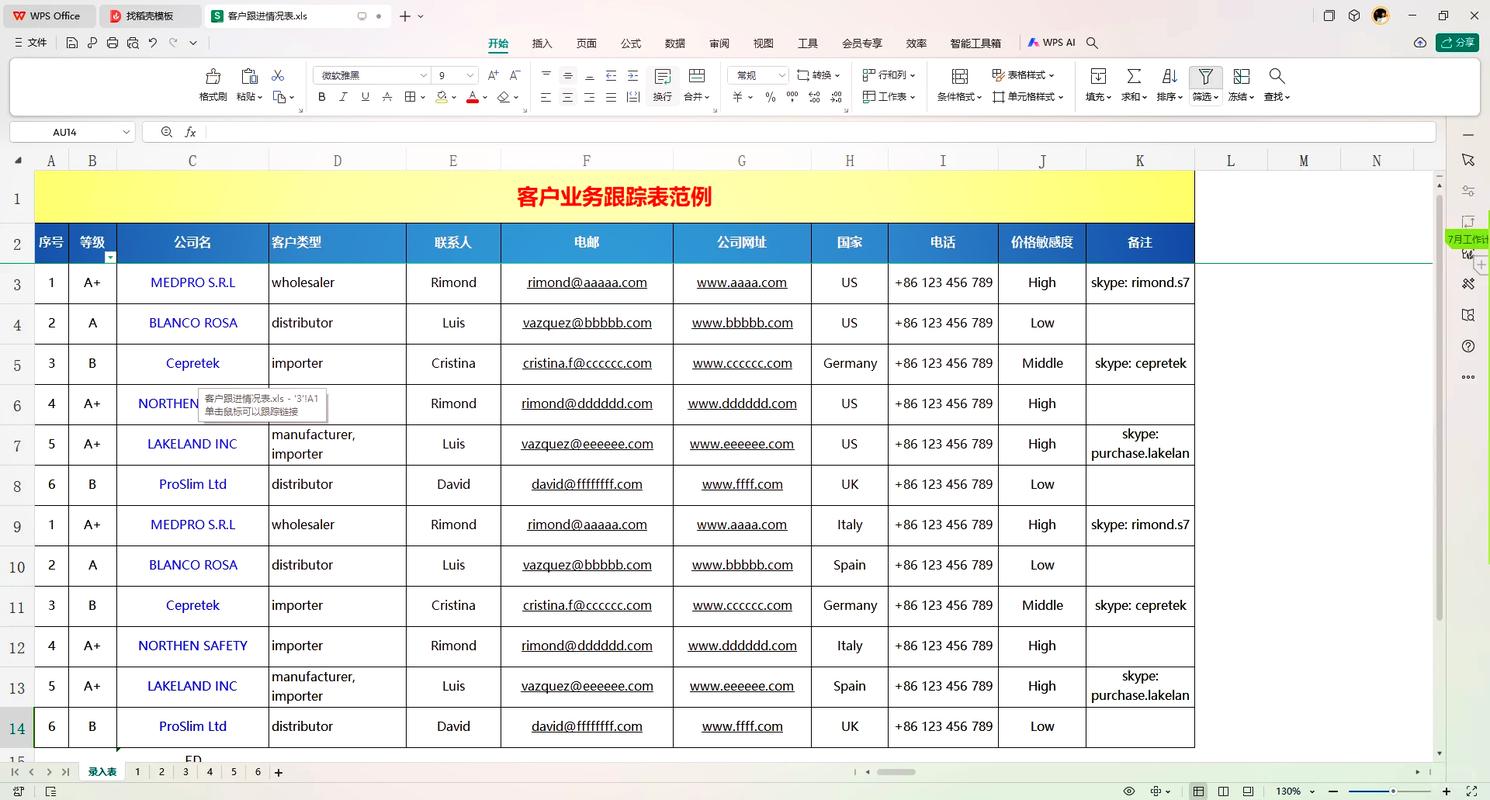Click the increase indent icon
Image resolution: width=1490 pixels, height=800 pixels.
pyautogui.click(x=633, y=76)
